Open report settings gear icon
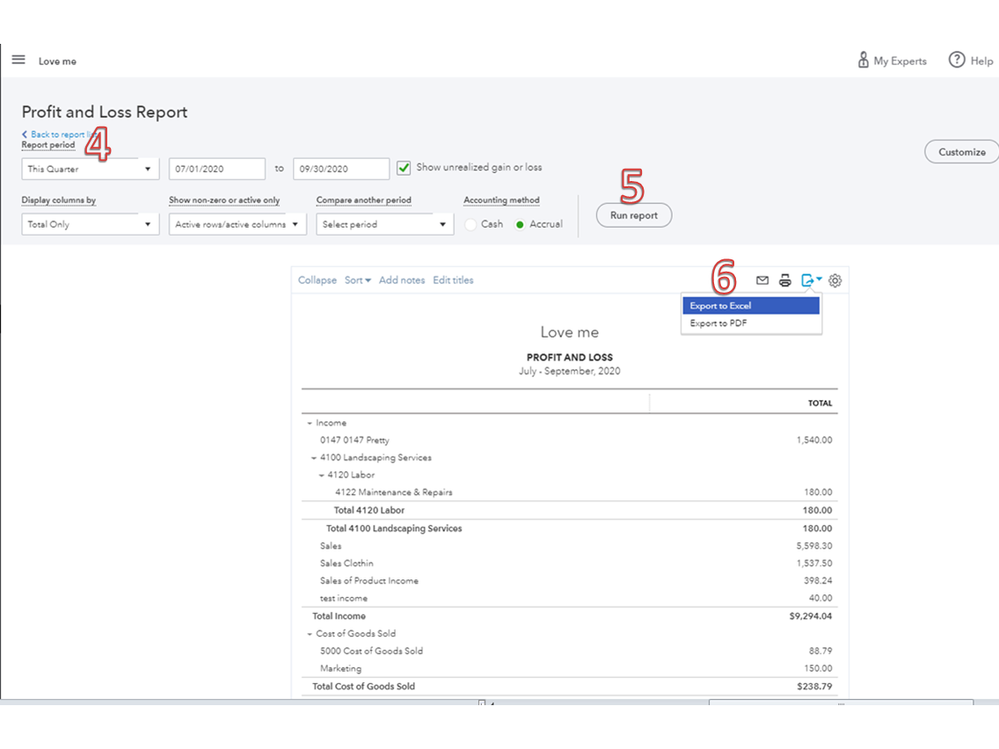This screenshot has height=749, width=999. (835, 281)
